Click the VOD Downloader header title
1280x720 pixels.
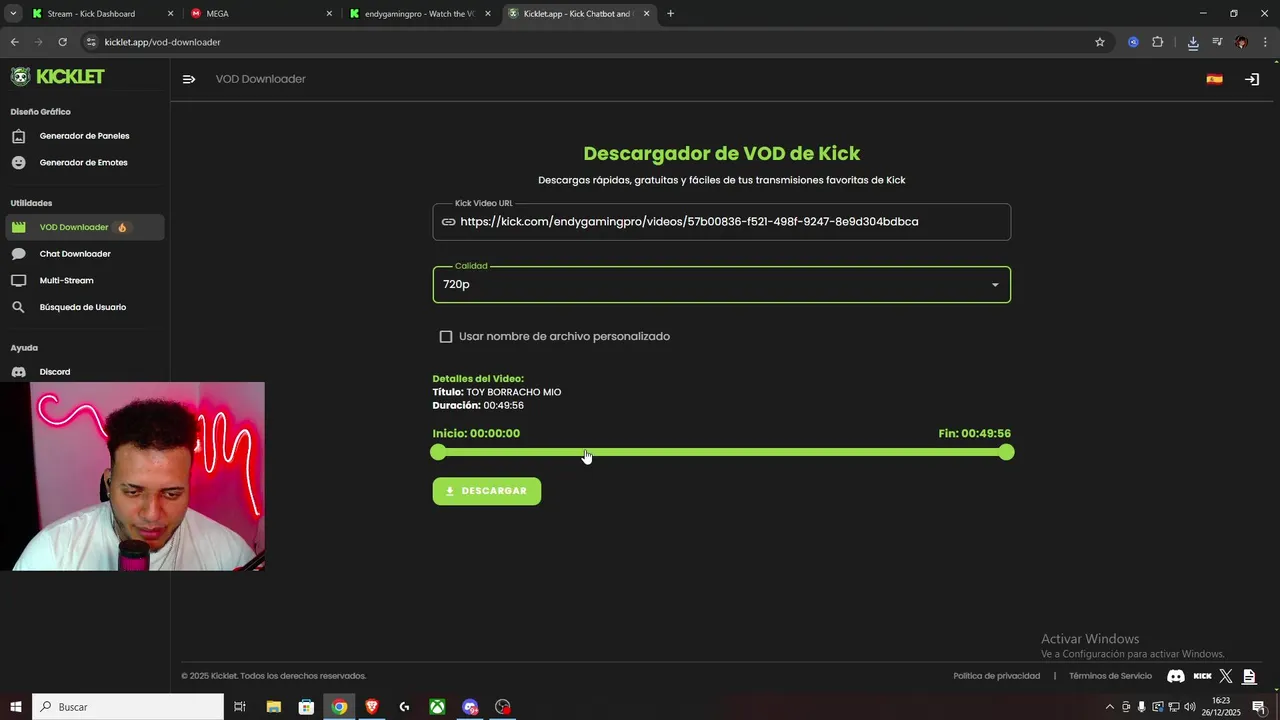pyautogui.click(x=261, y=79)
